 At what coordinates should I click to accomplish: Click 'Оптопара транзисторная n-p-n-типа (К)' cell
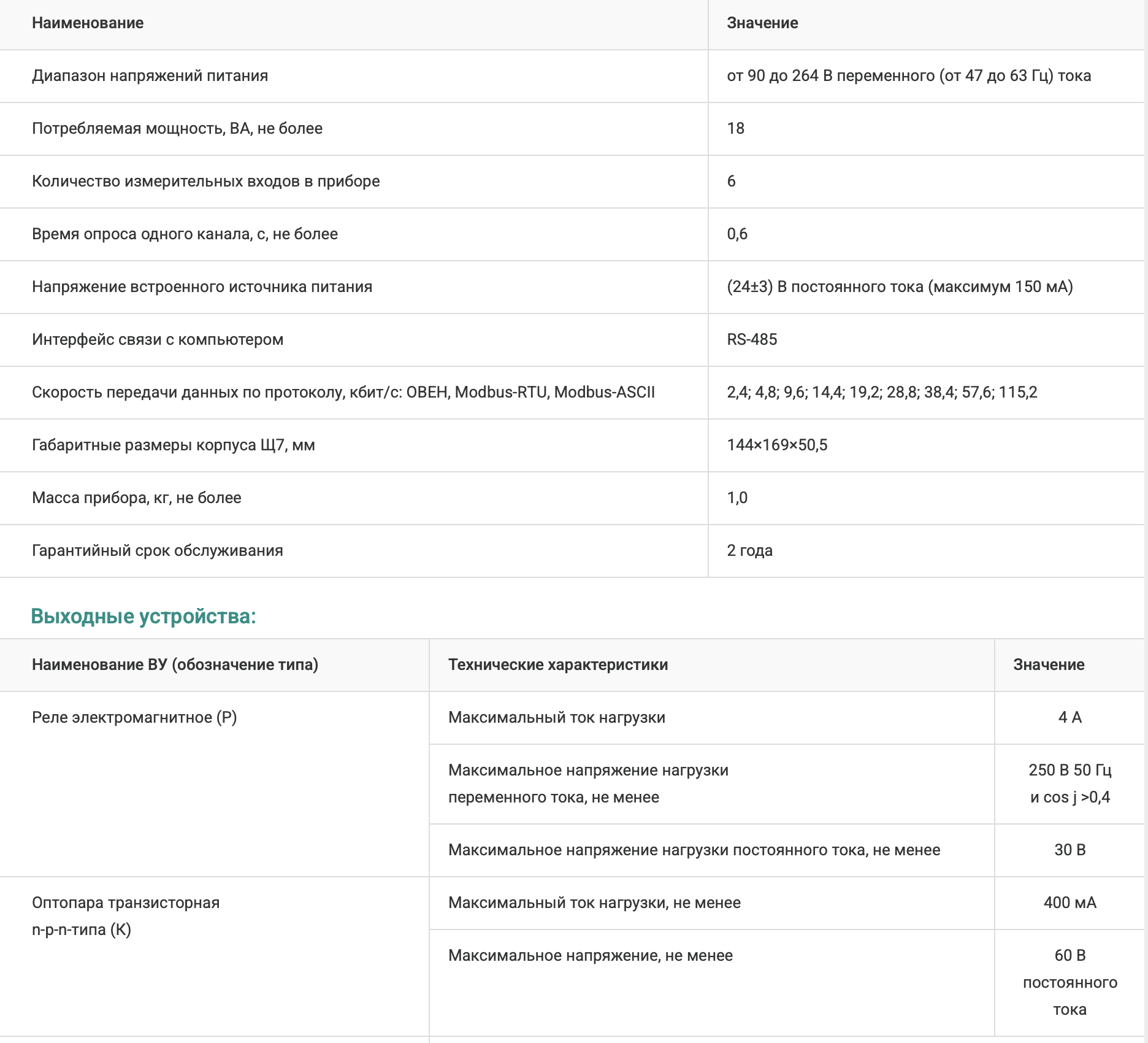[126, 916]
